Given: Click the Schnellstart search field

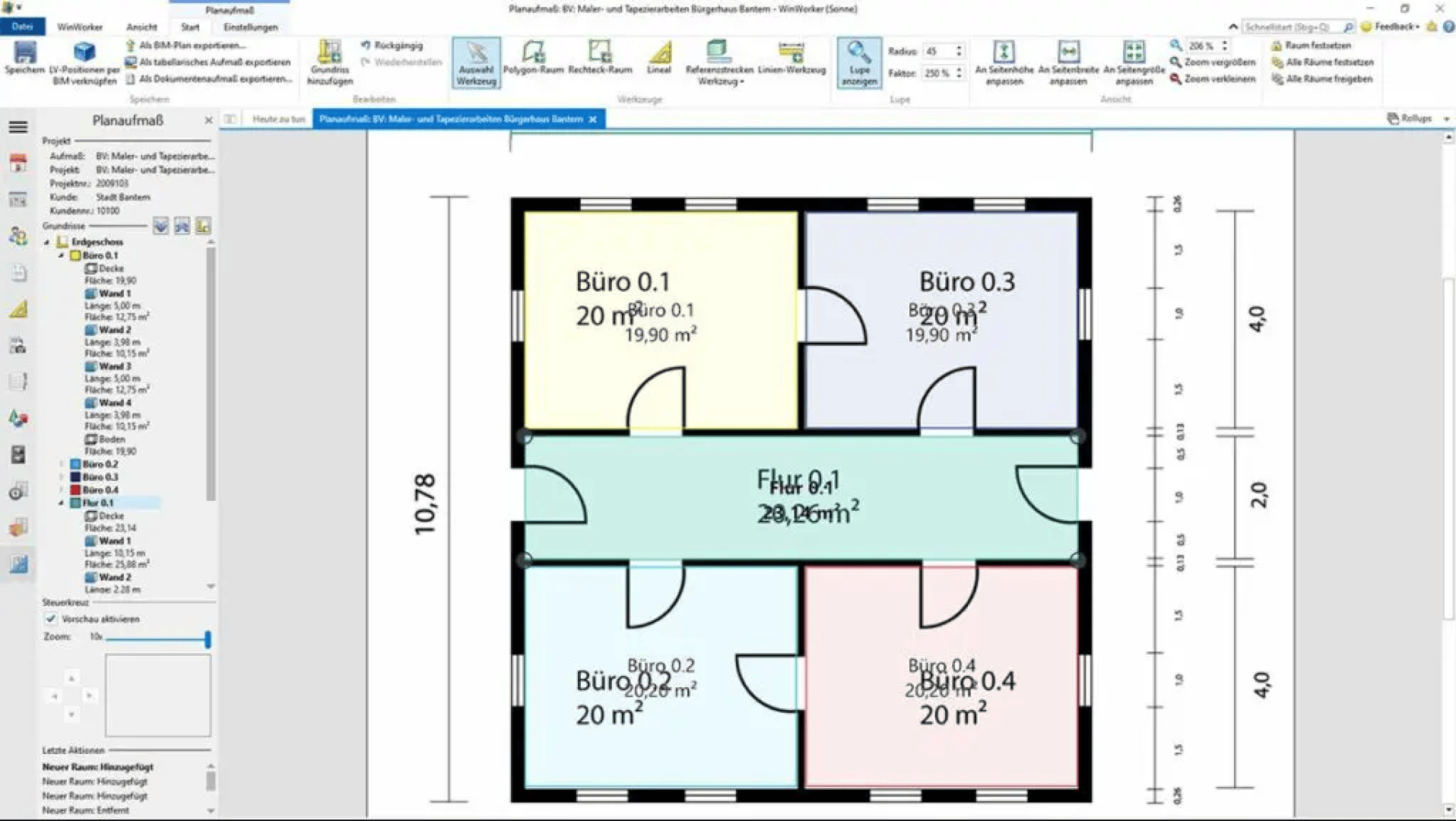Looking at the screenshot, I should click(1291, 27).
